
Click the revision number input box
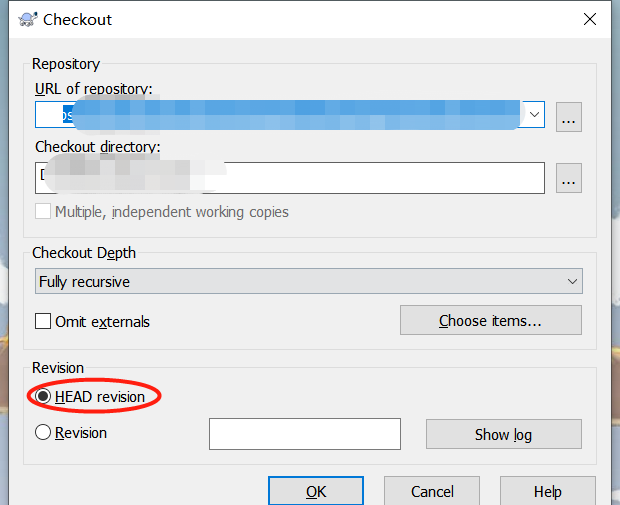[x=304, y=434]
